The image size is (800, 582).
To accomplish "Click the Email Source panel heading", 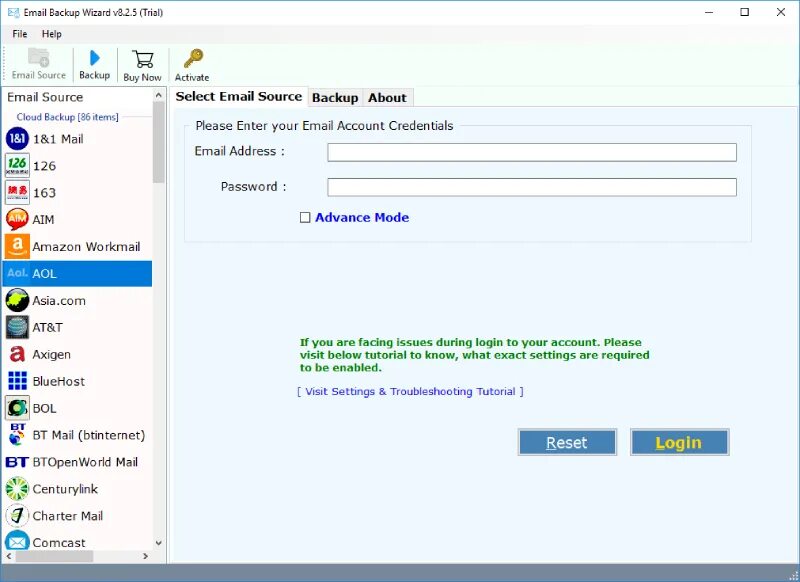I will click(45, 97).
